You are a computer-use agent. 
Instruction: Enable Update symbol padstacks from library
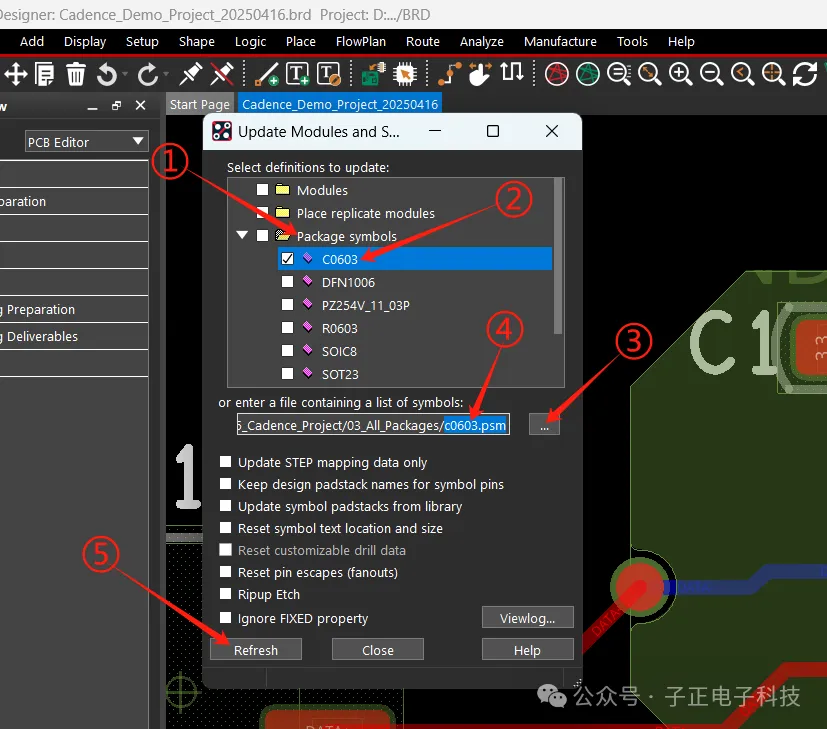tap(225, 505)
